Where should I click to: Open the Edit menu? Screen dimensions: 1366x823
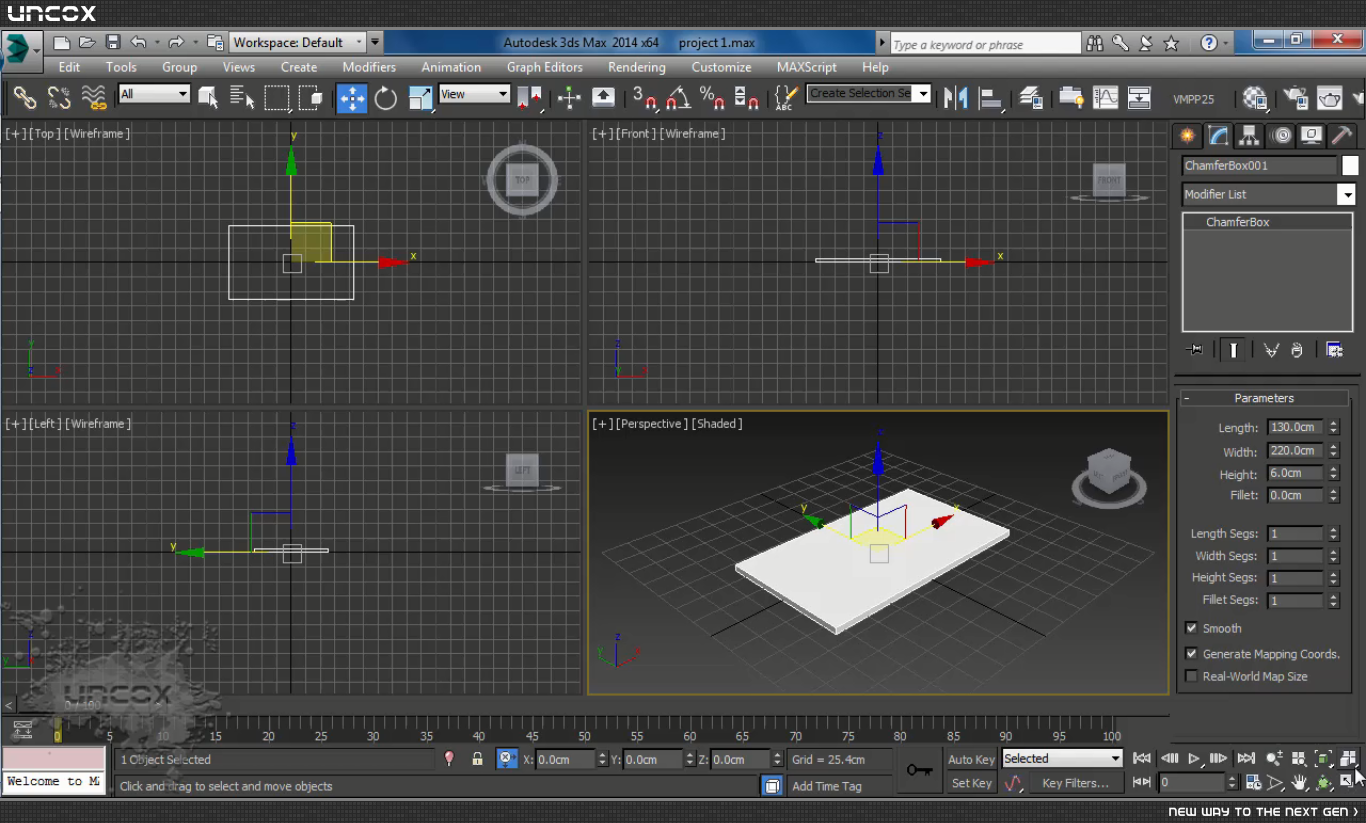(69, 67)
